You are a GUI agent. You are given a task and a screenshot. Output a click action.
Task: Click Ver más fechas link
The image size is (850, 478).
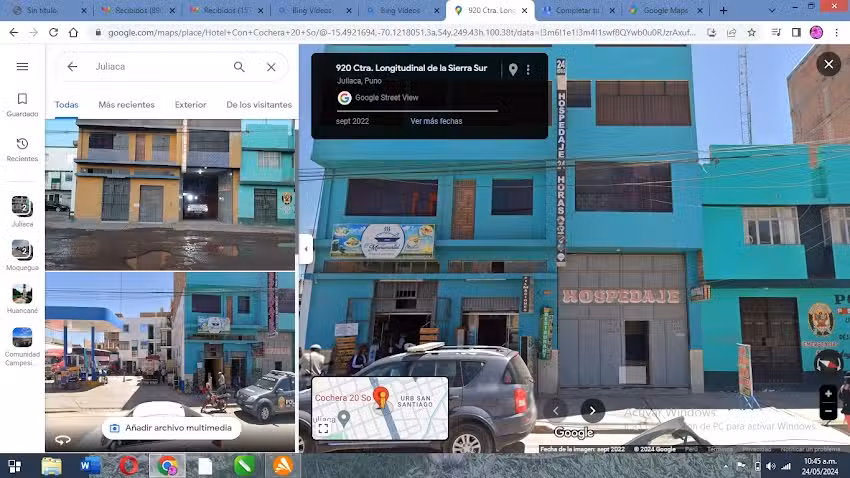pyautogui.click(x=436, y=121)
